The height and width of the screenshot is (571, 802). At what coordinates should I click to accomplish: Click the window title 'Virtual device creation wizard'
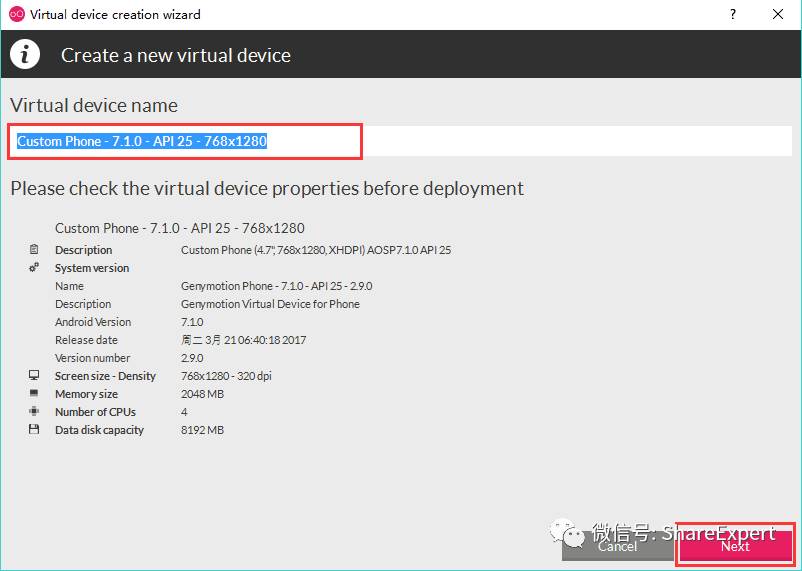pyautogui.click(x=115, y=14)
